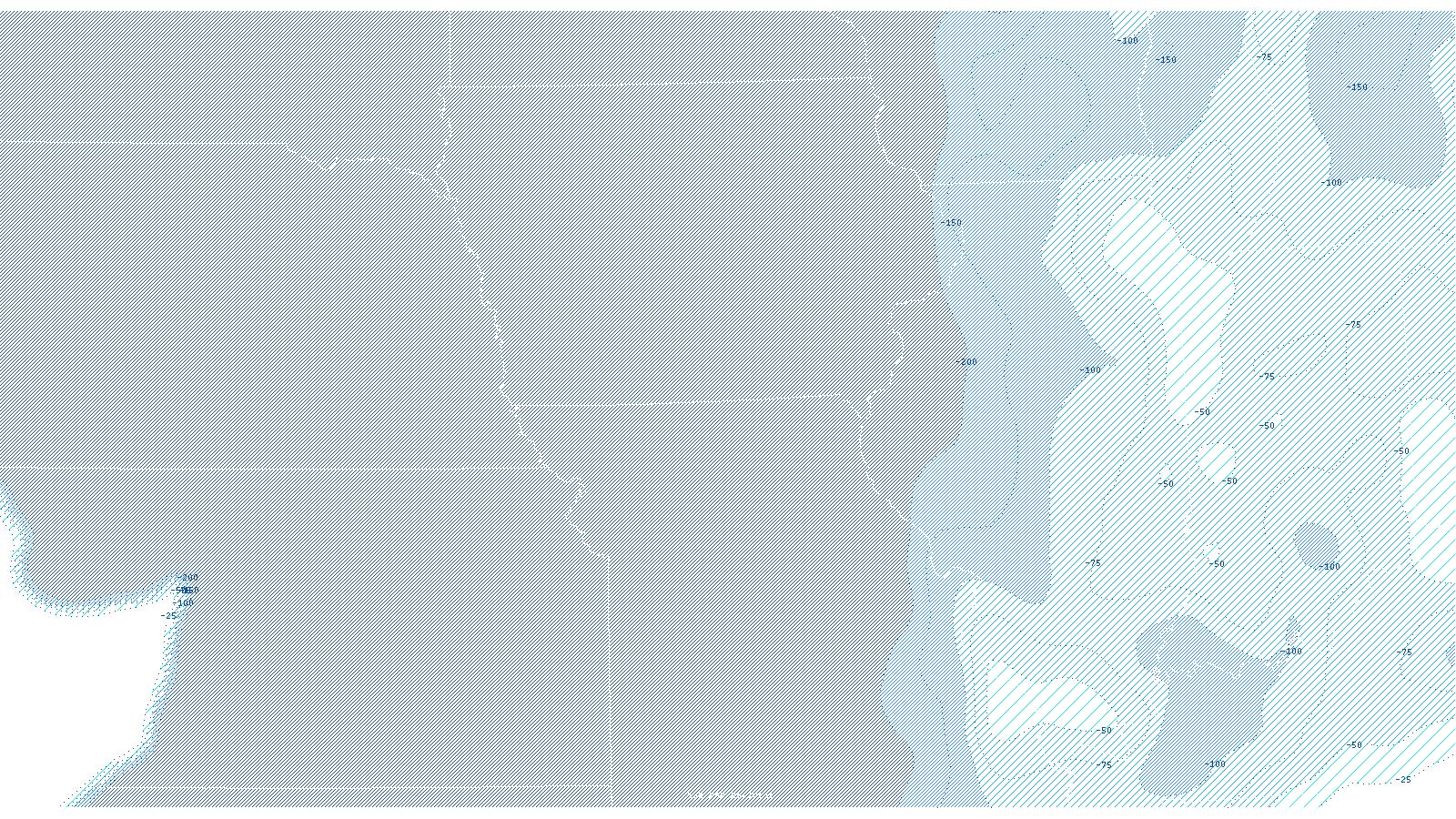Click the -200 label atop the overlapping label cluster
1456x819 pixels.
[187, 578]
